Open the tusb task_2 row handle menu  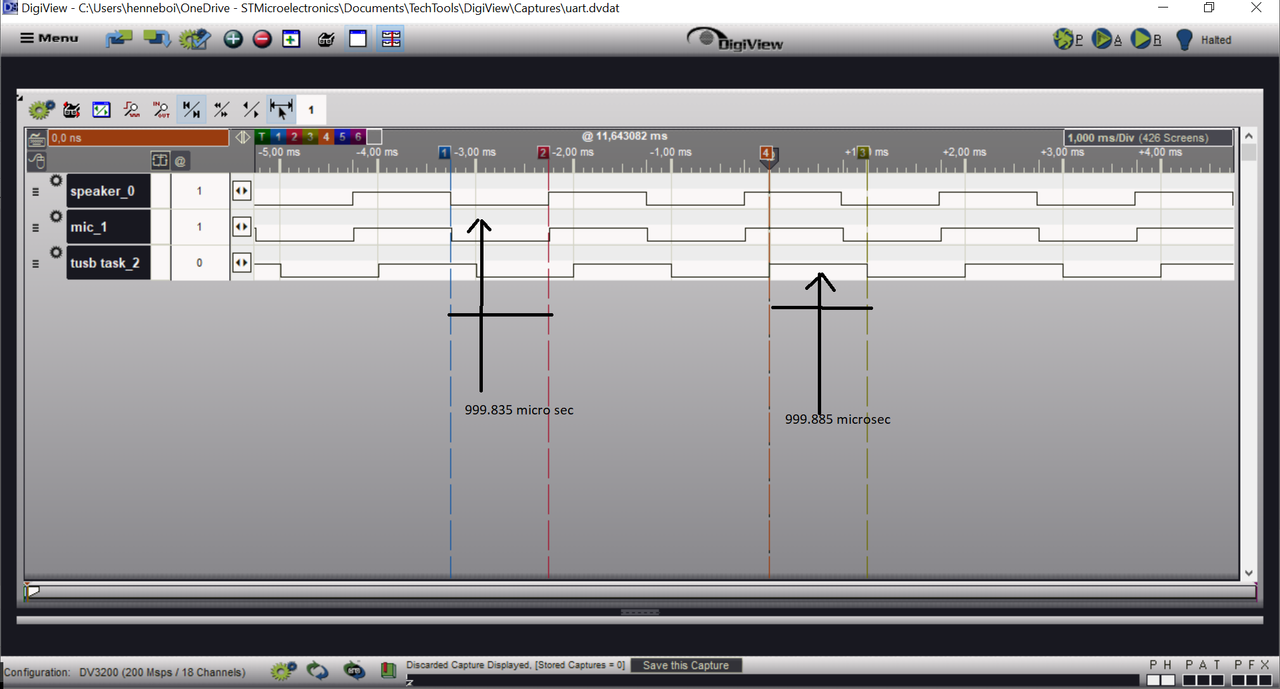[x=35, y=263]
